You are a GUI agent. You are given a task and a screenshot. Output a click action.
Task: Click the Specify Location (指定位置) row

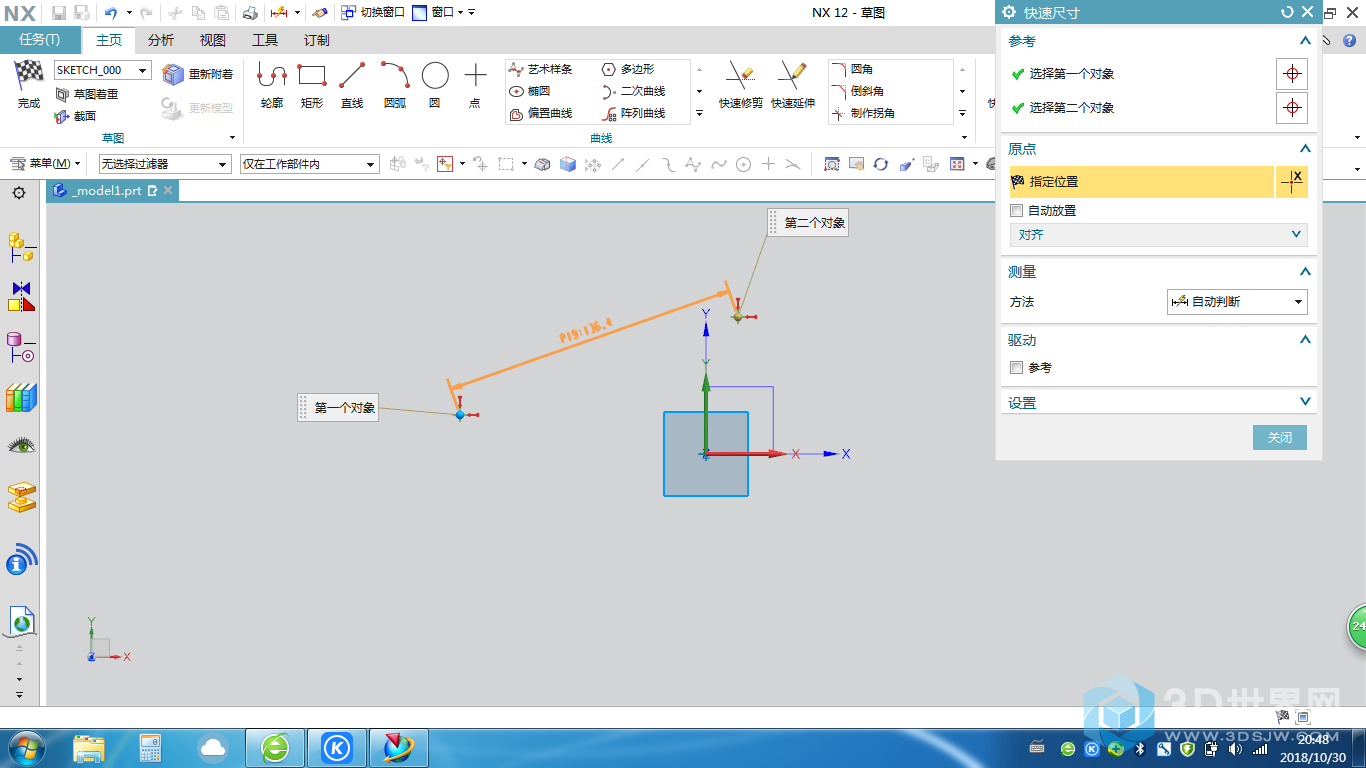(1142, 182)
